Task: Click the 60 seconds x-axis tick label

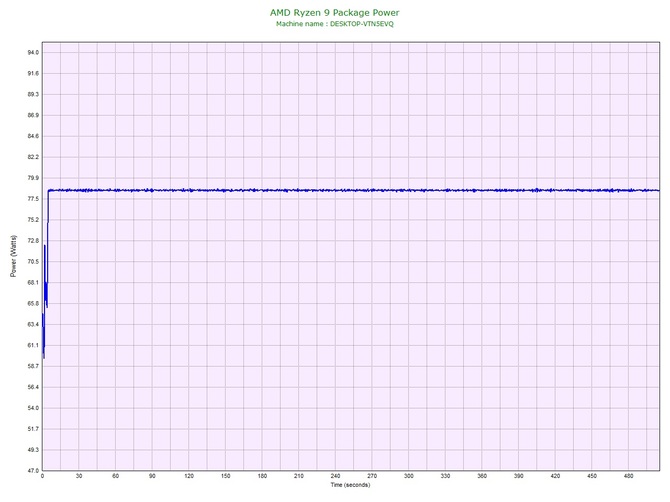Action: tap(115, 476)
